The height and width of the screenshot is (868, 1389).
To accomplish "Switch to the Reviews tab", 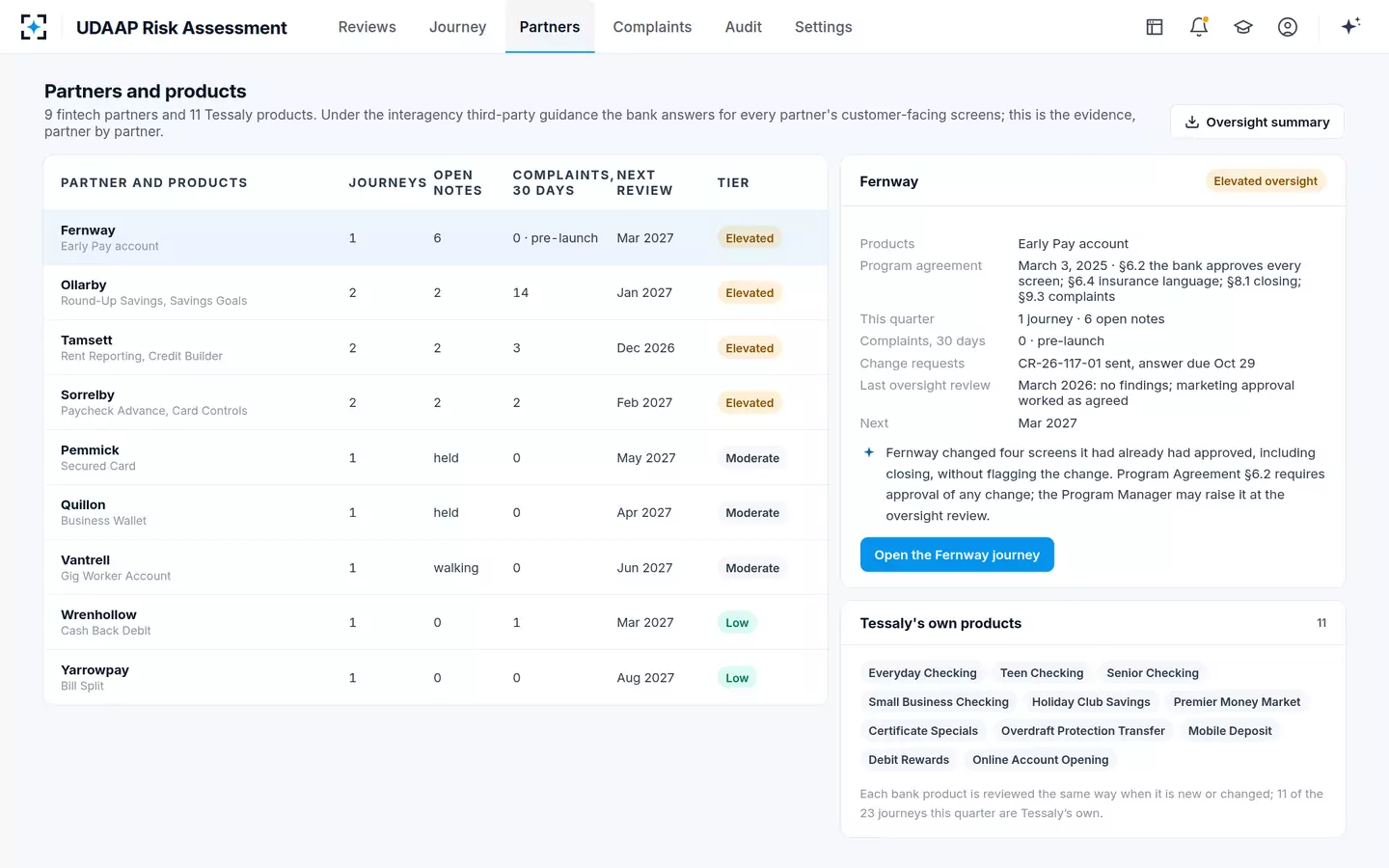I will click(x=367, y=27).
